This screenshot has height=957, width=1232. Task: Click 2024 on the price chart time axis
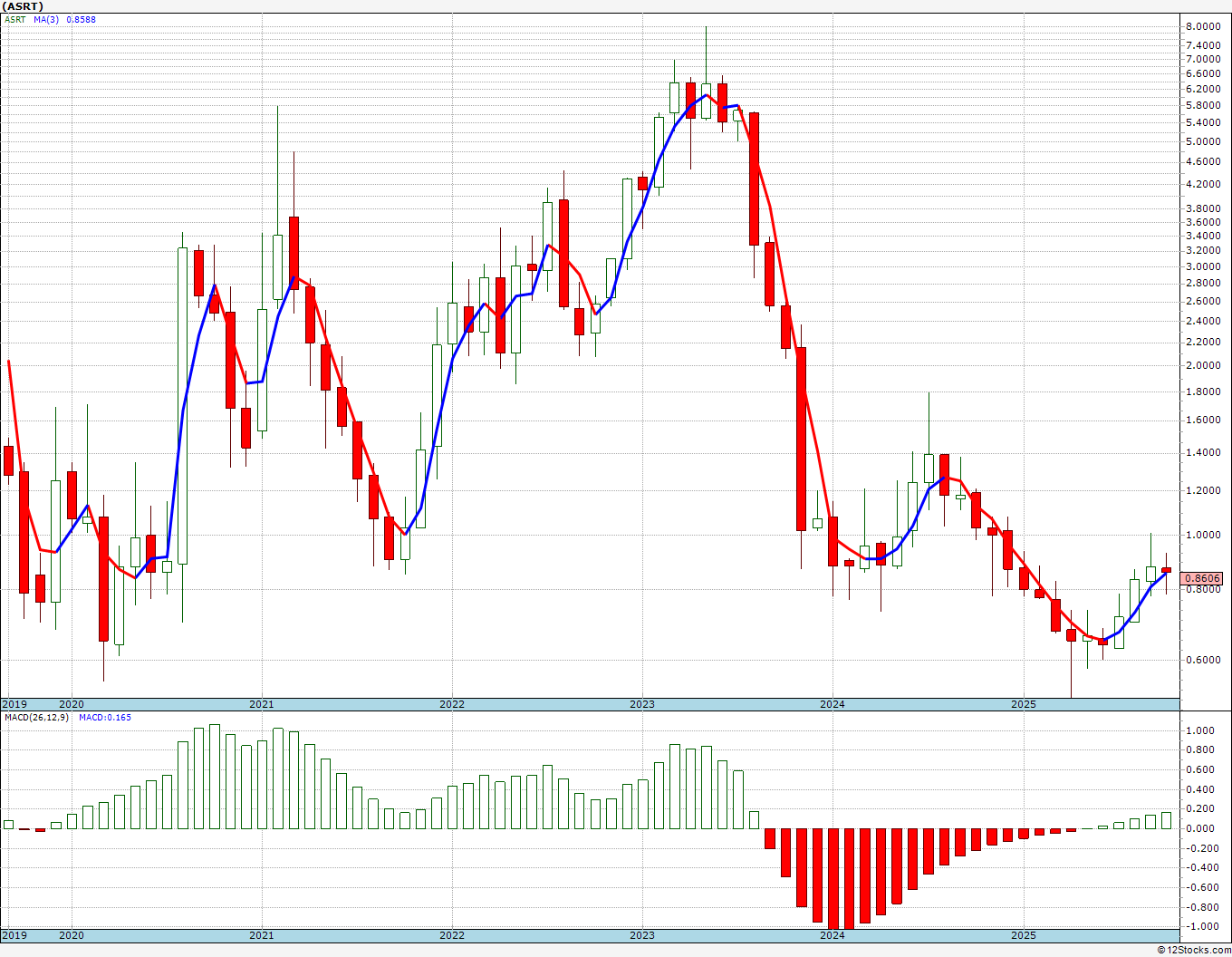tap(833, 704)
